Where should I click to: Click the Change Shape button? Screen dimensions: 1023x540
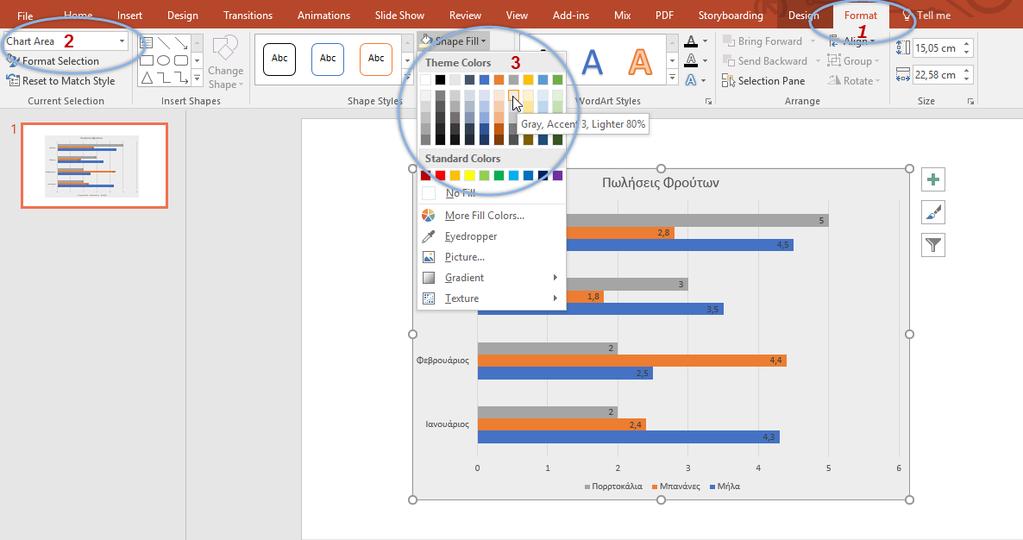225,63
